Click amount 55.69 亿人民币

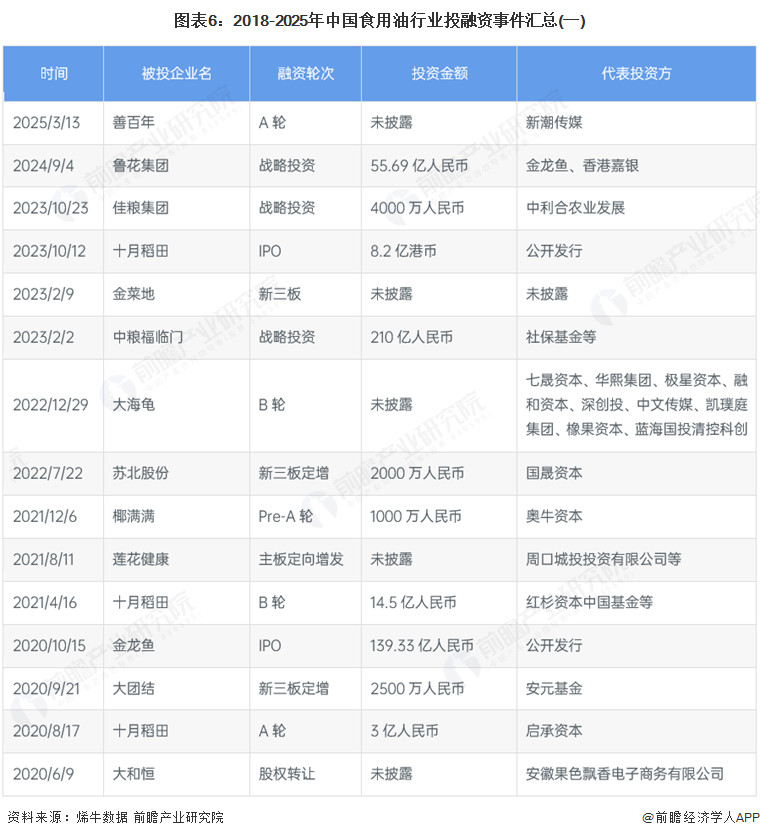coord(419,166)
